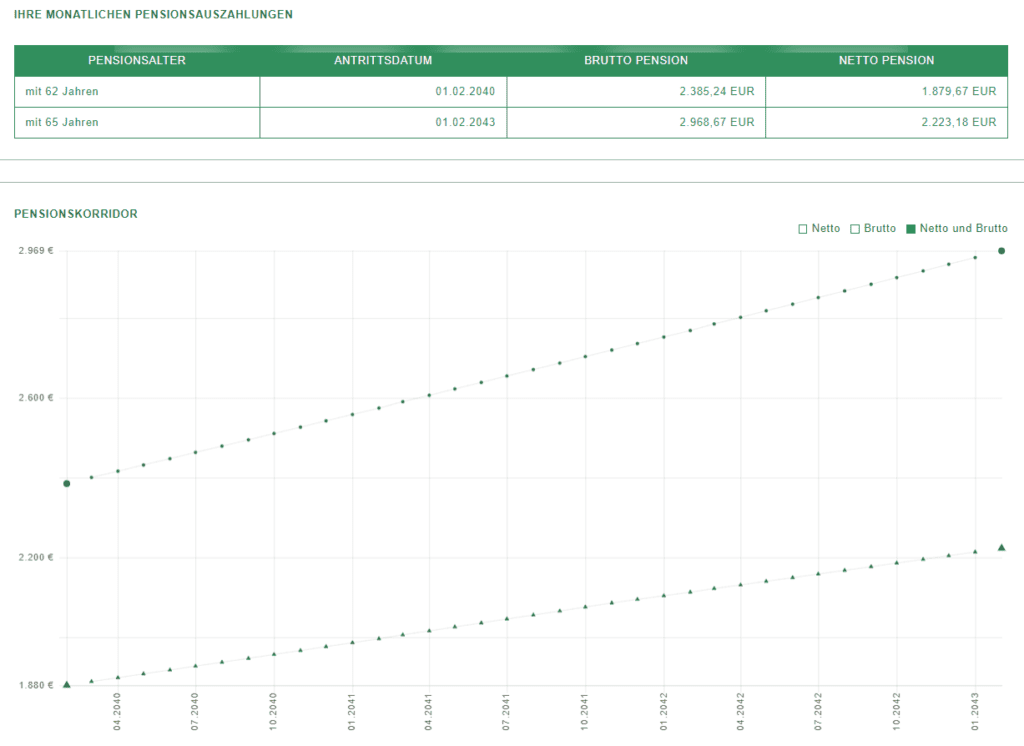Image resolution: width=1024 pixels, height=746 pixels.
Task: Click the large Netto triangle marker at chart start
Action: [66, 685]
